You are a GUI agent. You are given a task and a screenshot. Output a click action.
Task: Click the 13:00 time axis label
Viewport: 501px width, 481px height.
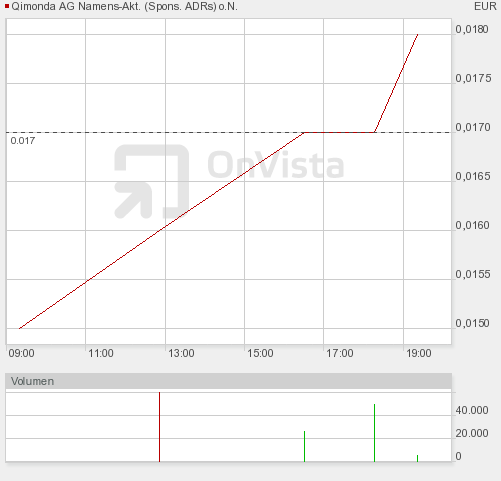tap(181, 353)
